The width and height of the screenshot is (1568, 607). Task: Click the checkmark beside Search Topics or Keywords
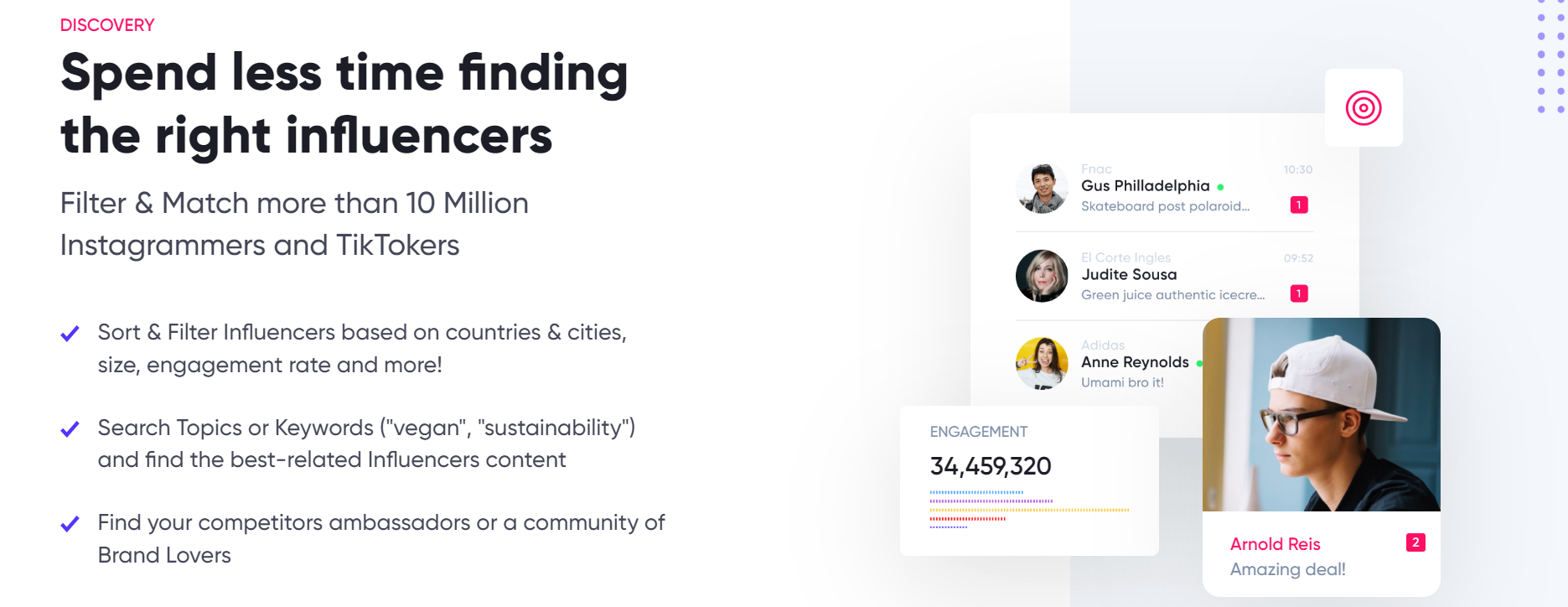[x=70, y=429]
